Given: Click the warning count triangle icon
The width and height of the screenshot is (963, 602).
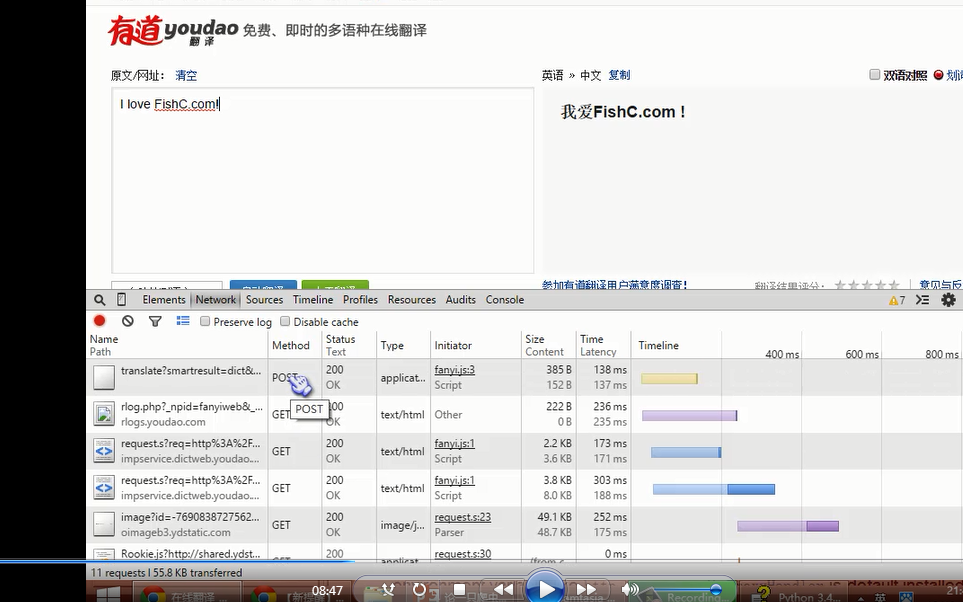Looking at the screenshot, I should tap(893, 300).
